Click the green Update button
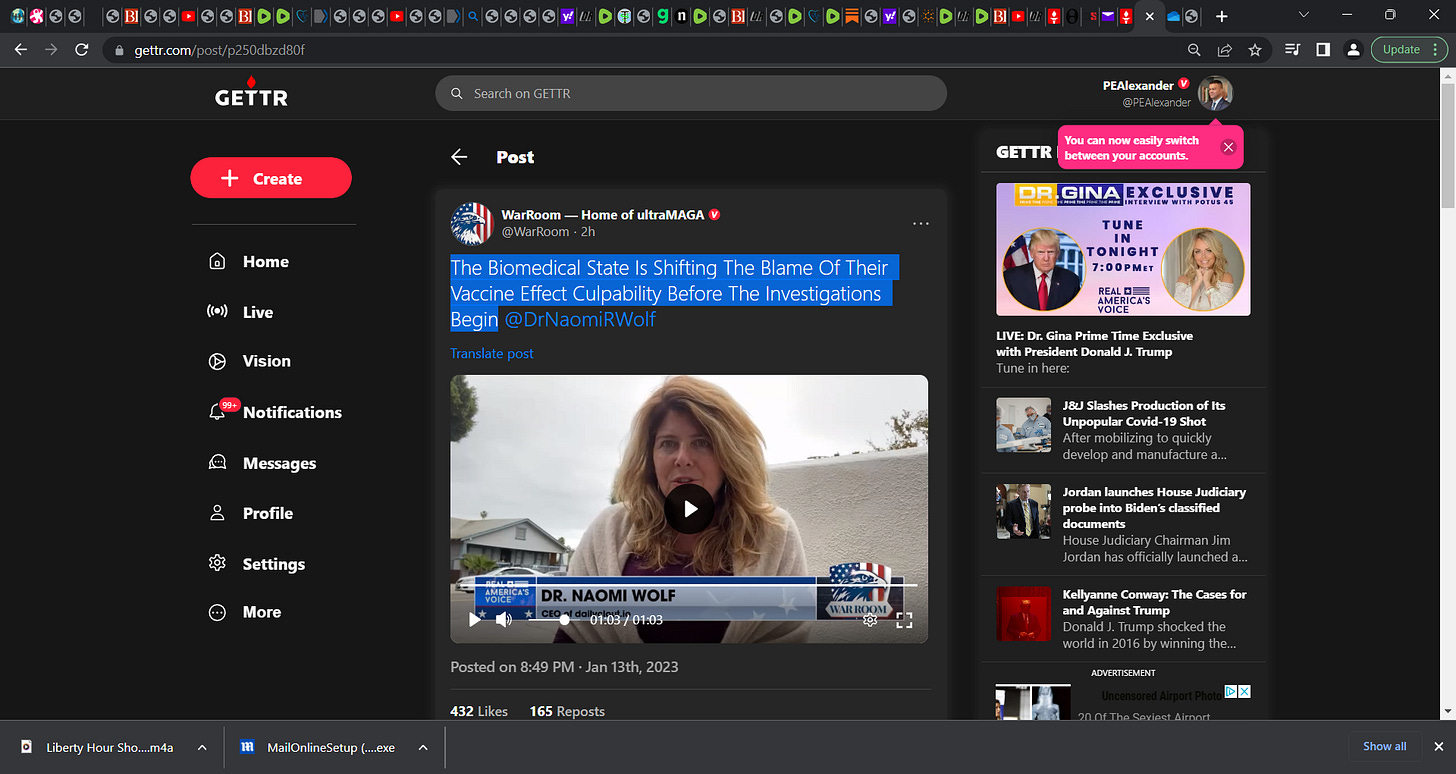 [x=1401, y=49]
